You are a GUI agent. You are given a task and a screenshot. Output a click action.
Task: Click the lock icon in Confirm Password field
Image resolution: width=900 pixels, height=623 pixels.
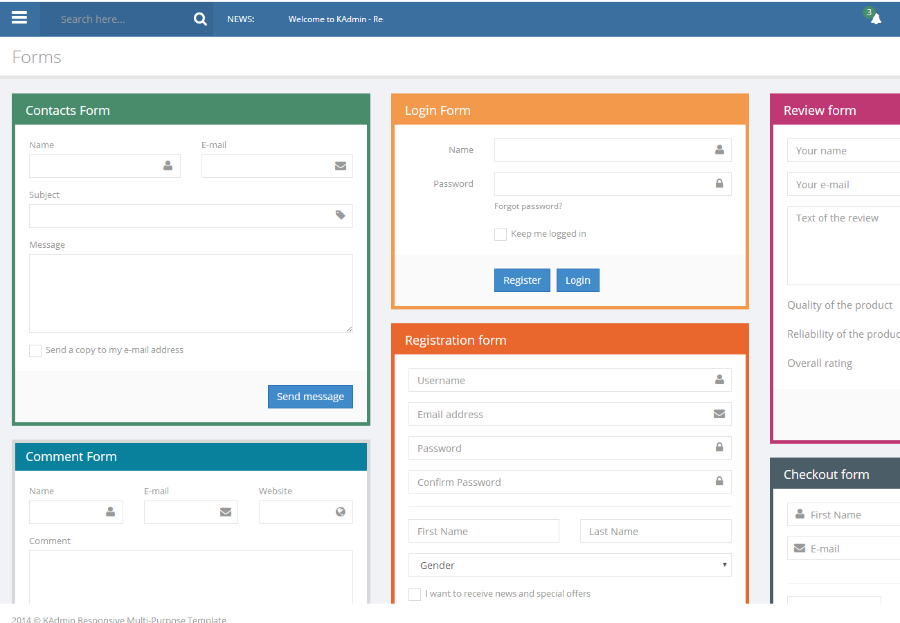coord(719,482)
